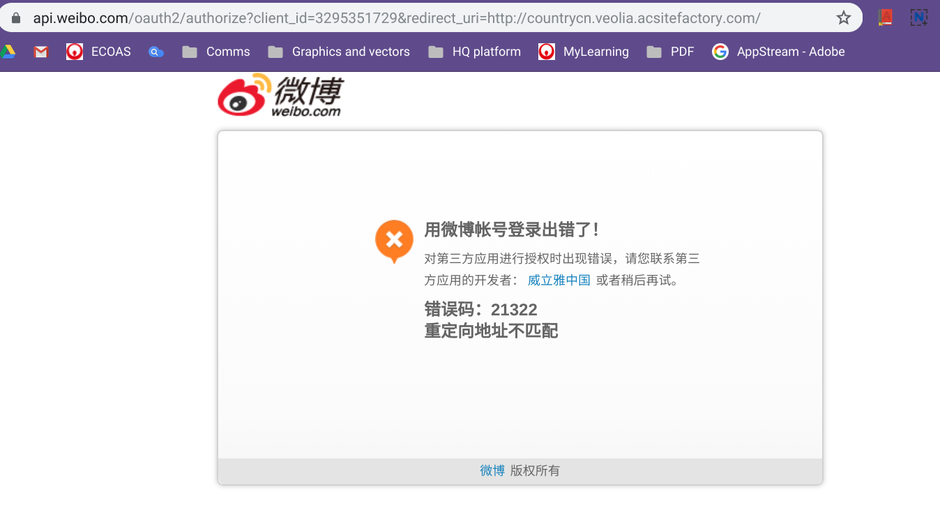Open the PDF bookmark folder

pyautogui.click(x=670, y=52)
